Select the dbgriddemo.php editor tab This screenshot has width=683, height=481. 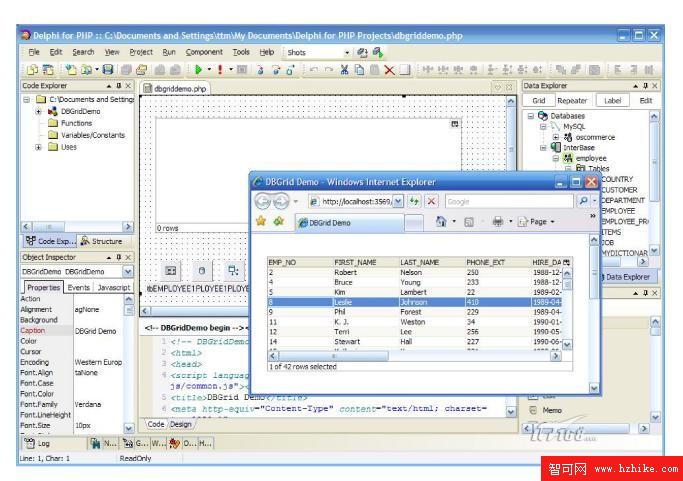point(175,88)
